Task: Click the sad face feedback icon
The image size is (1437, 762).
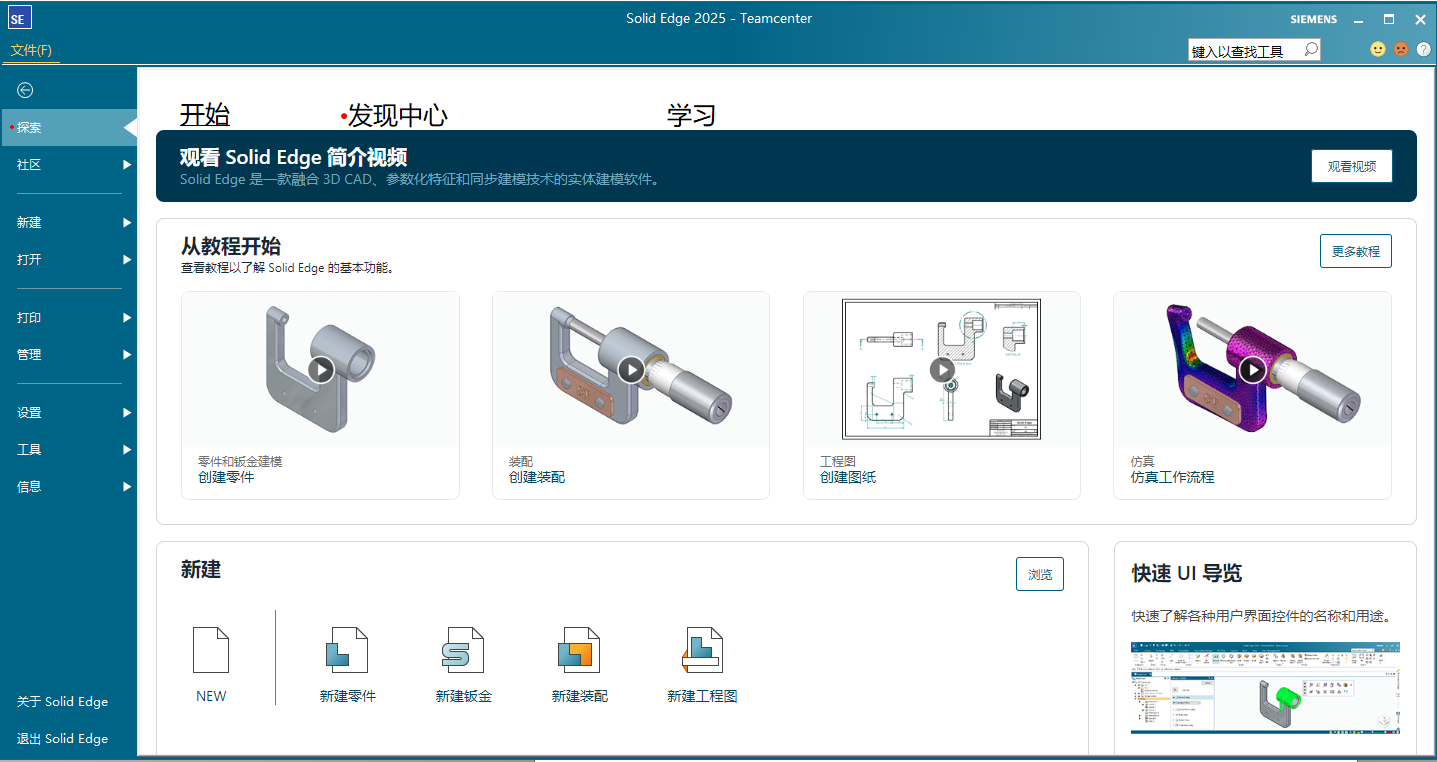Action: click(x=1400, y=48)
